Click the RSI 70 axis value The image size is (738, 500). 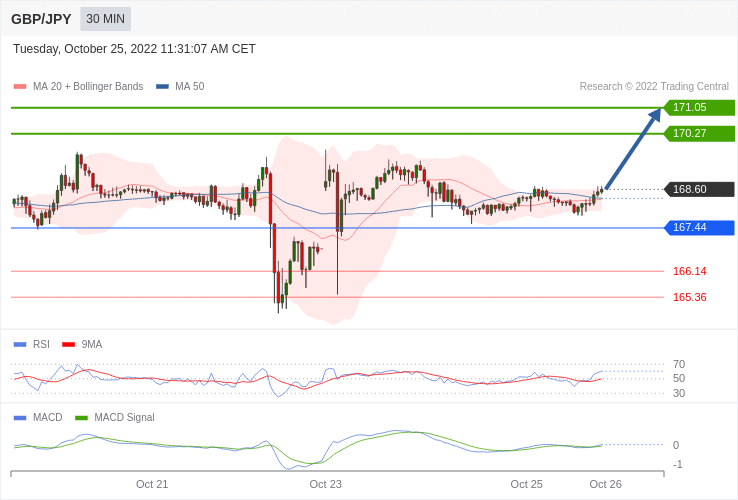[679, 364]
